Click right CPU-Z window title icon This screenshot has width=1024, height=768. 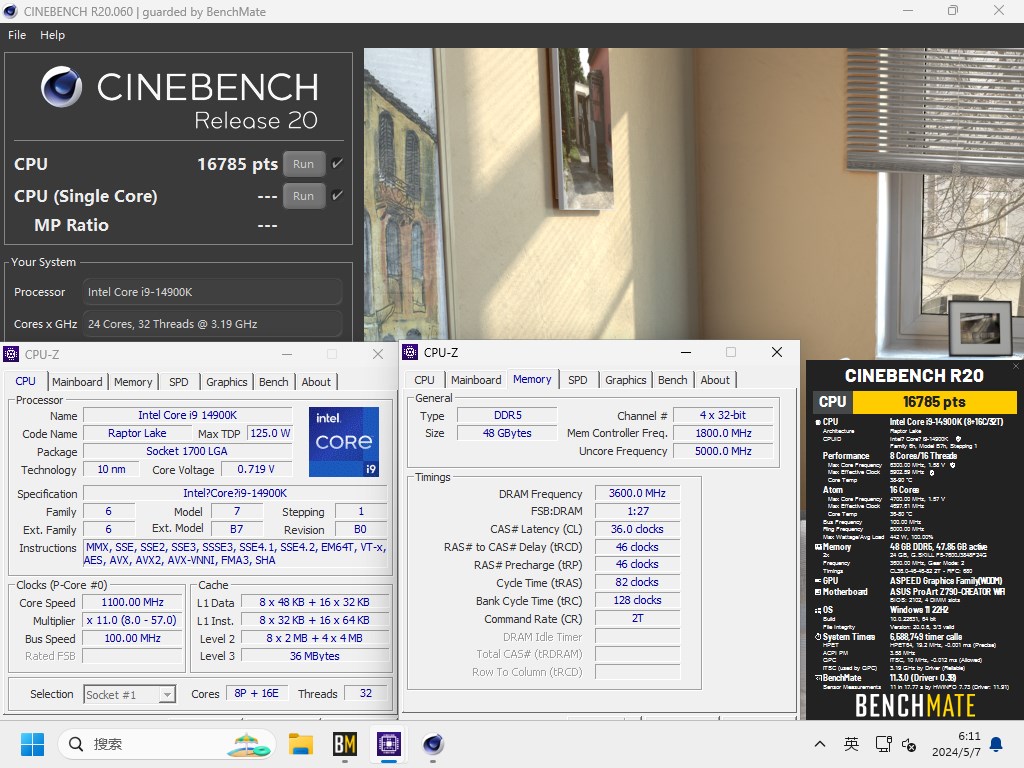tap(410, 352)
